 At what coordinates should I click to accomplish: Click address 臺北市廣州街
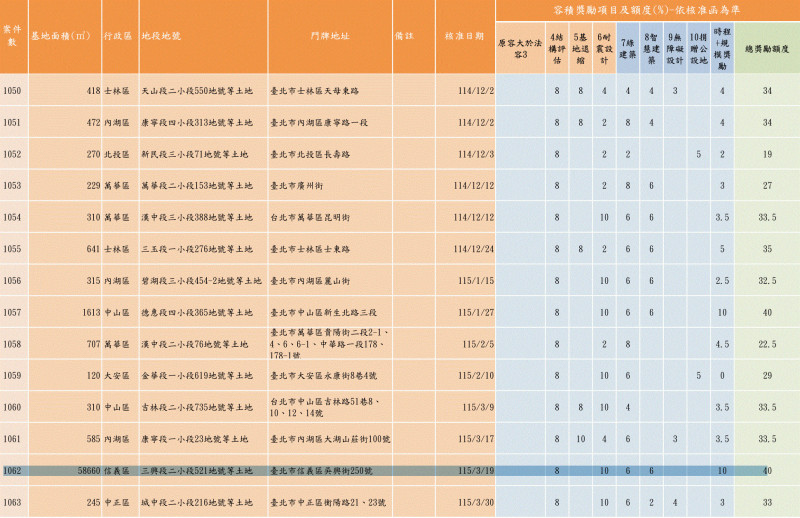(296, 186)
